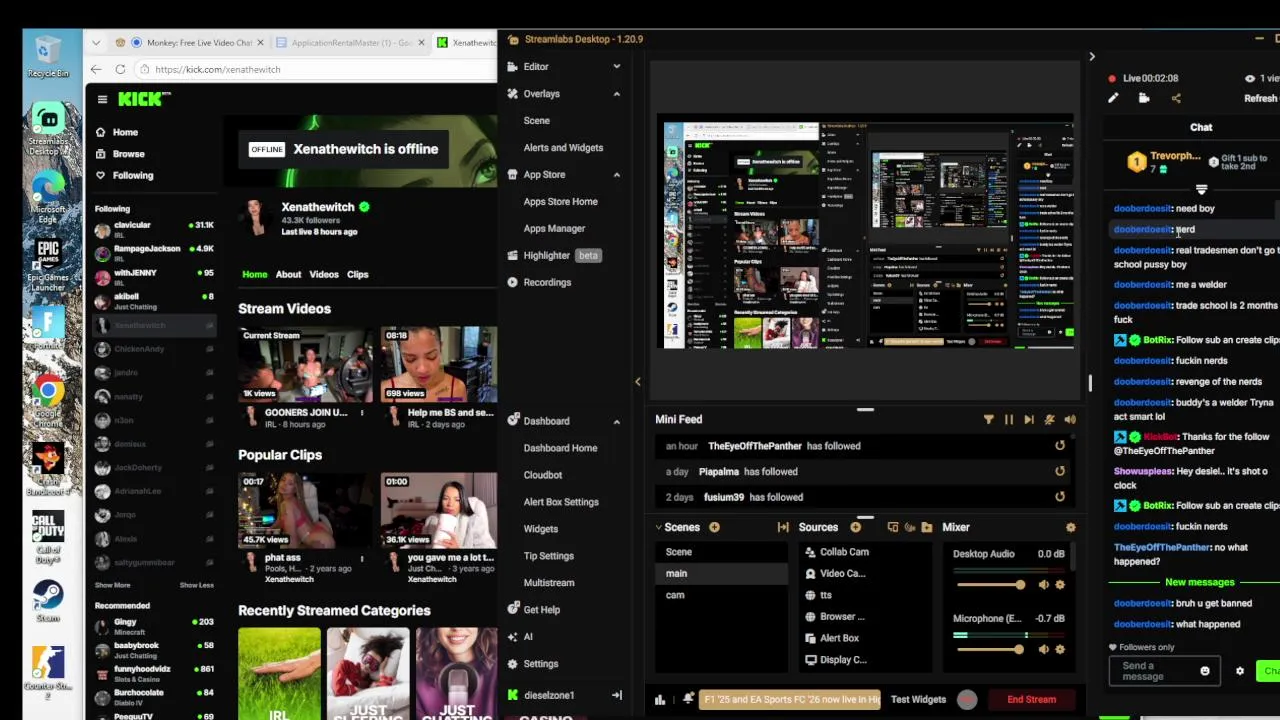Switch to the About tab on Kick
This screenshot has height=720, width=1280.
[x=288, y=274]
